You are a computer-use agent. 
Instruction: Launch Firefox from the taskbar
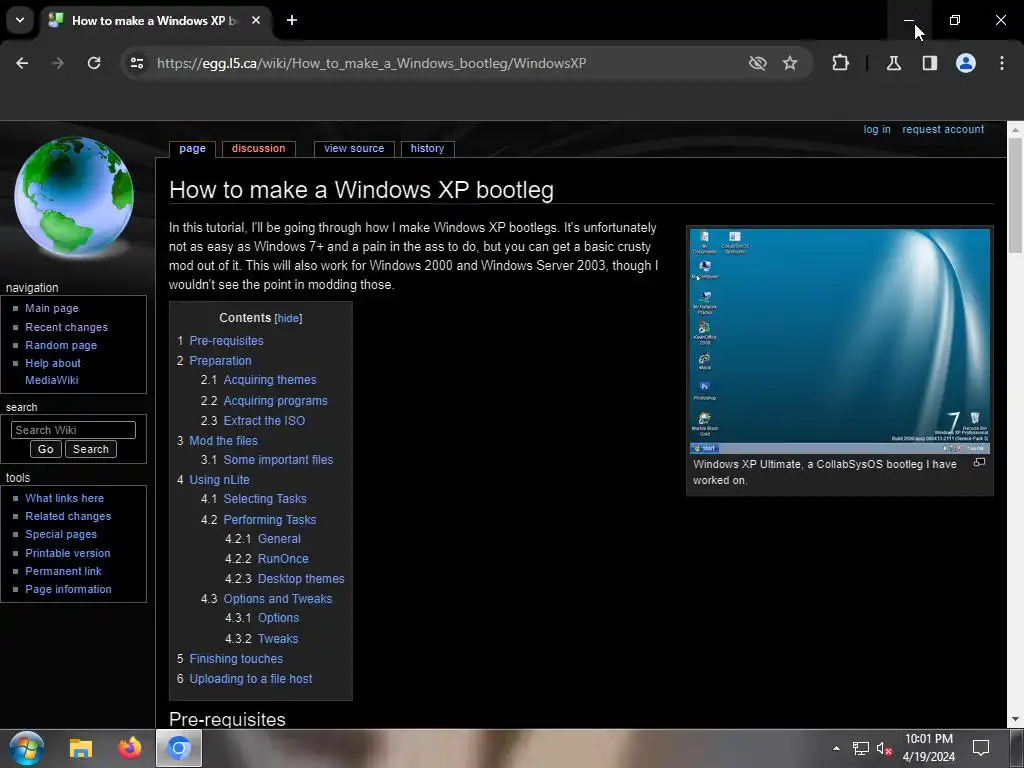click(130, 748)
